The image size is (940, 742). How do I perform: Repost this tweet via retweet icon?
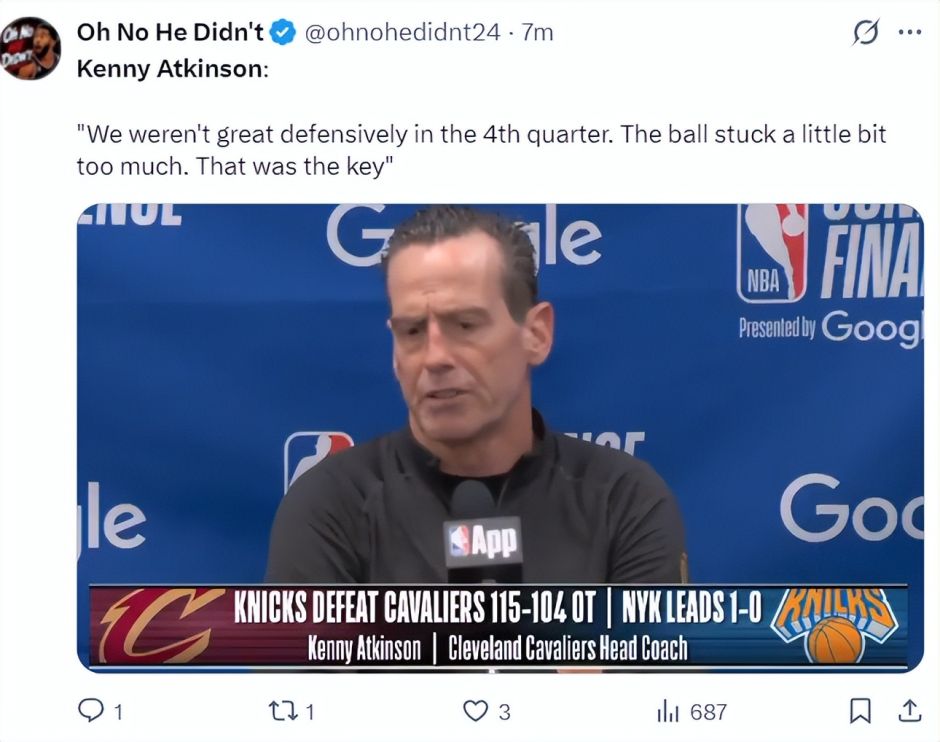pos(284,711)
